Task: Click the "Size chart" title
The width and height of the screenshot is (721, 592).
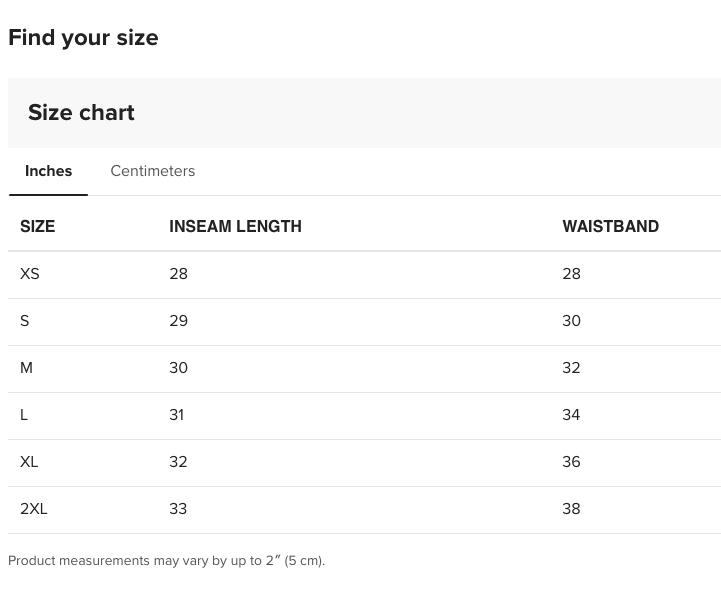Action: click(81, 113)
